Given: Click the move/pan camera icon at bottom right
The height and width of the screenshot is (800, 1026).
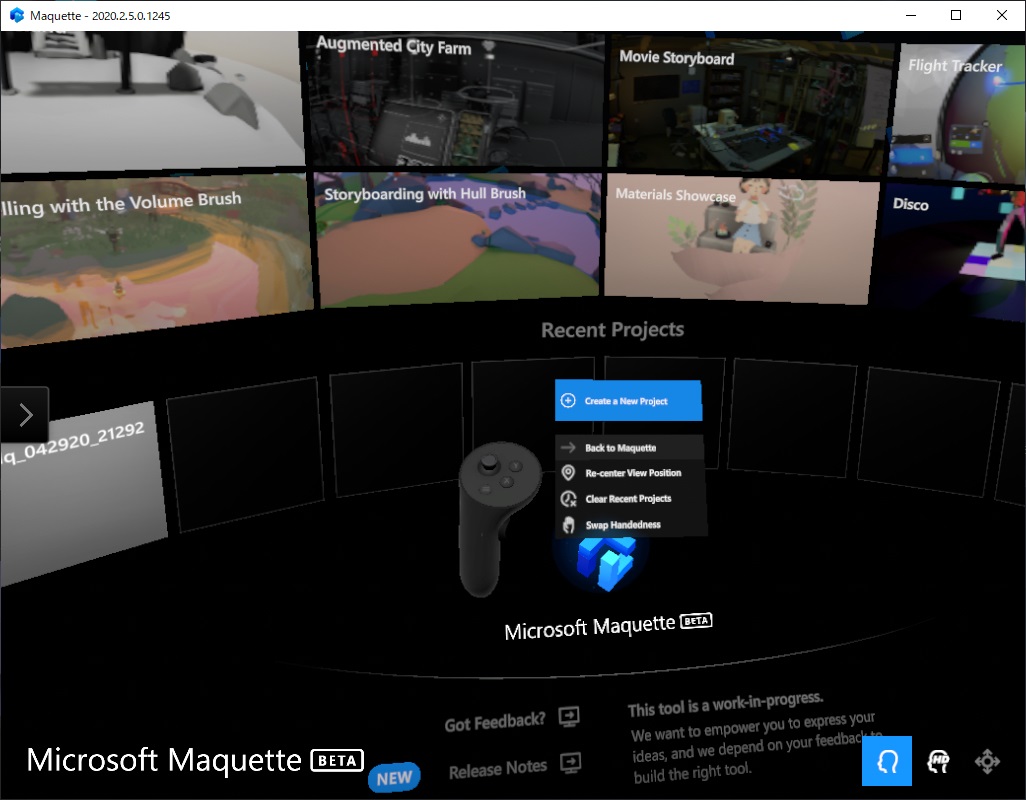Looking at the screenshot, I should (987, 761).
